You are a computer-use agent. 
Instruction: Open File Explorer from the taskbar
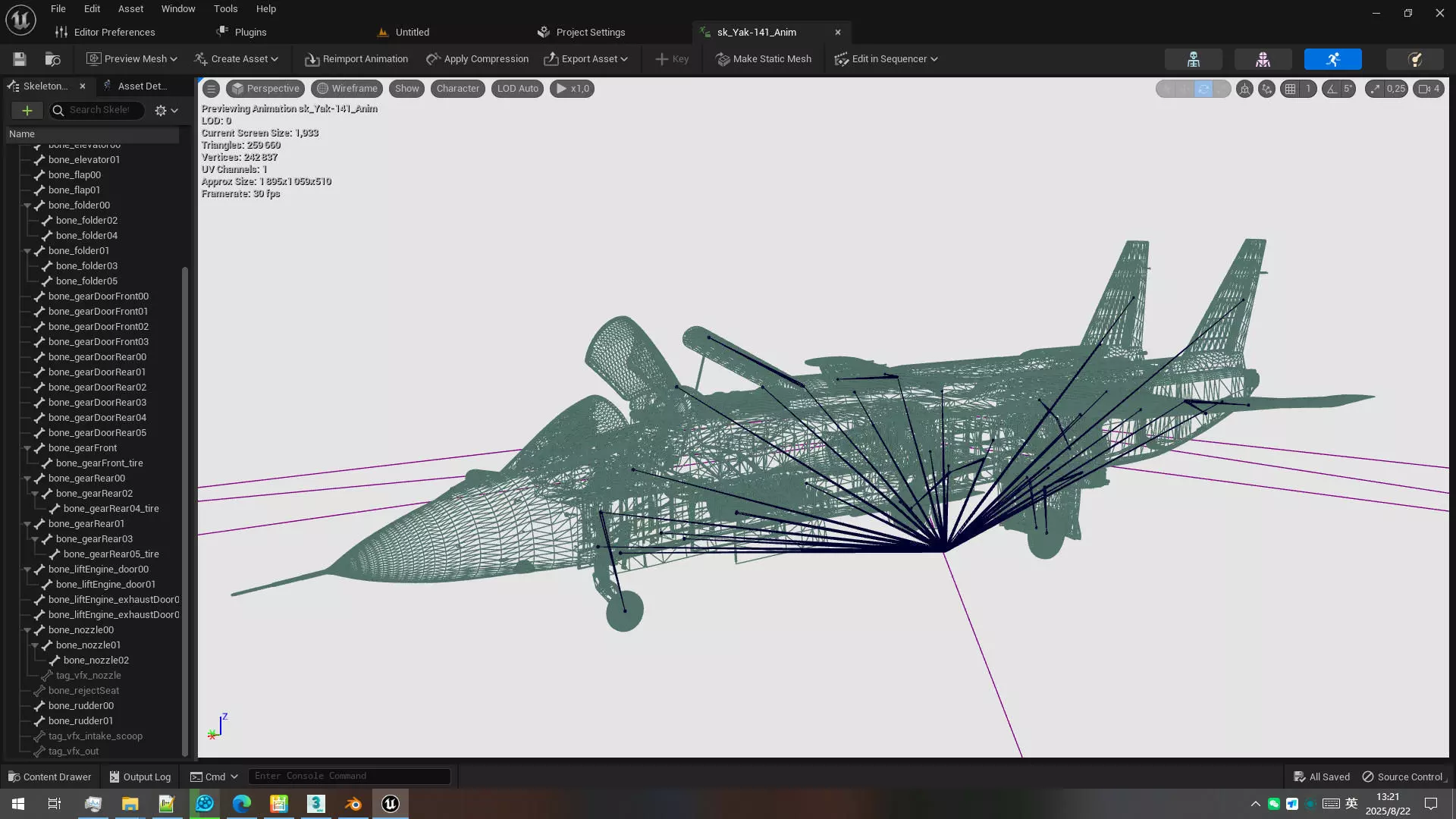click(x=130, y=804)
